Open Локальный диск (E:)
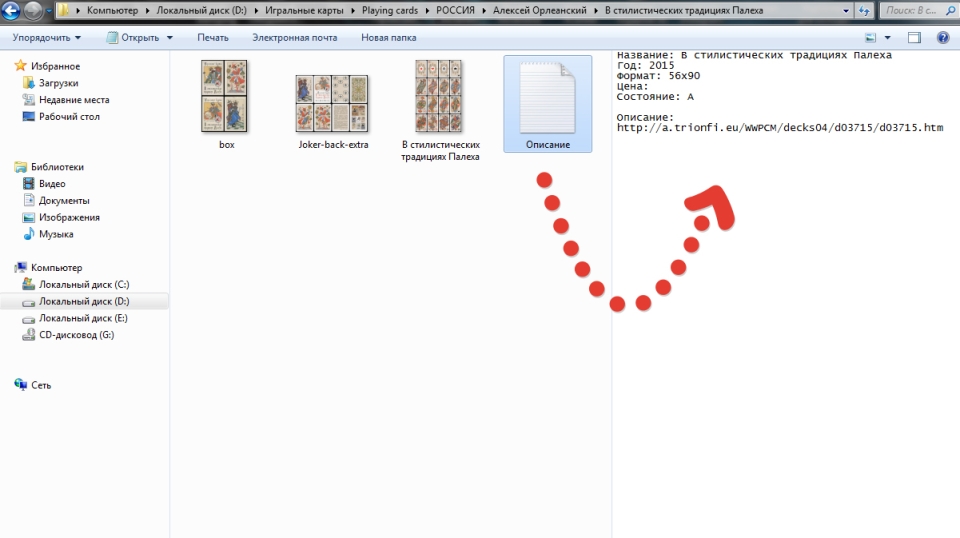 pos(83,318)
